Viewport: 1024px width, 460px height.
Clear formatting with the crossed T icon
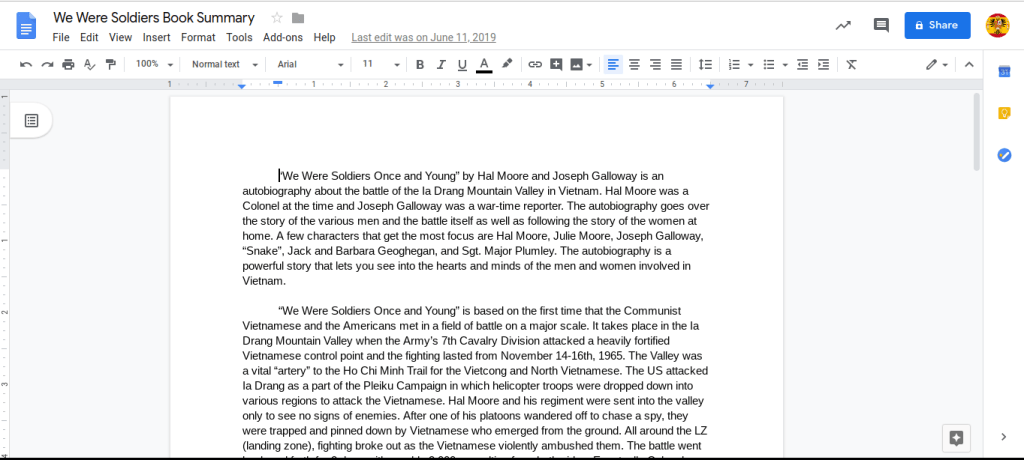pos(851,64)
